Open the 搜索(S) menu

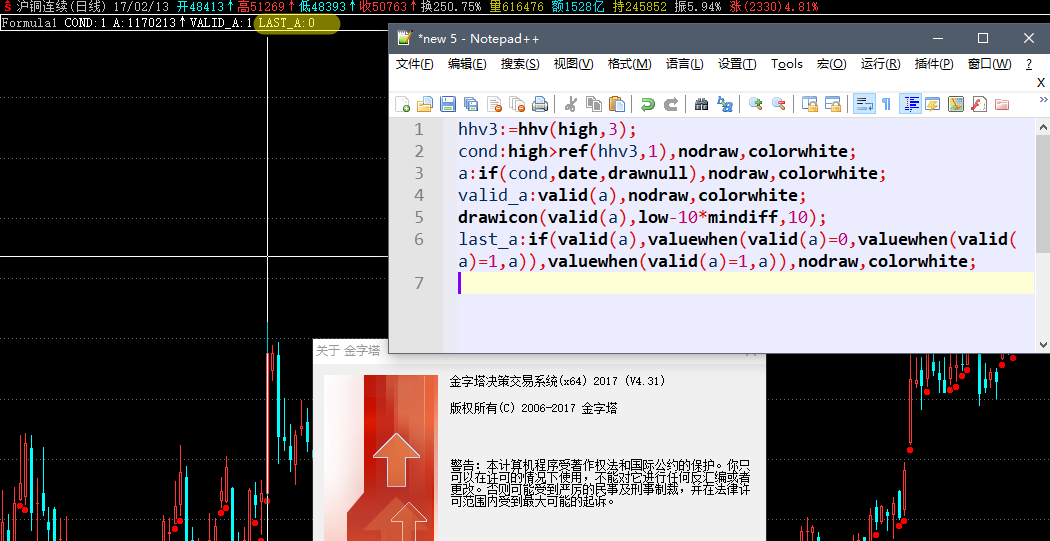[x=520, y=64]
